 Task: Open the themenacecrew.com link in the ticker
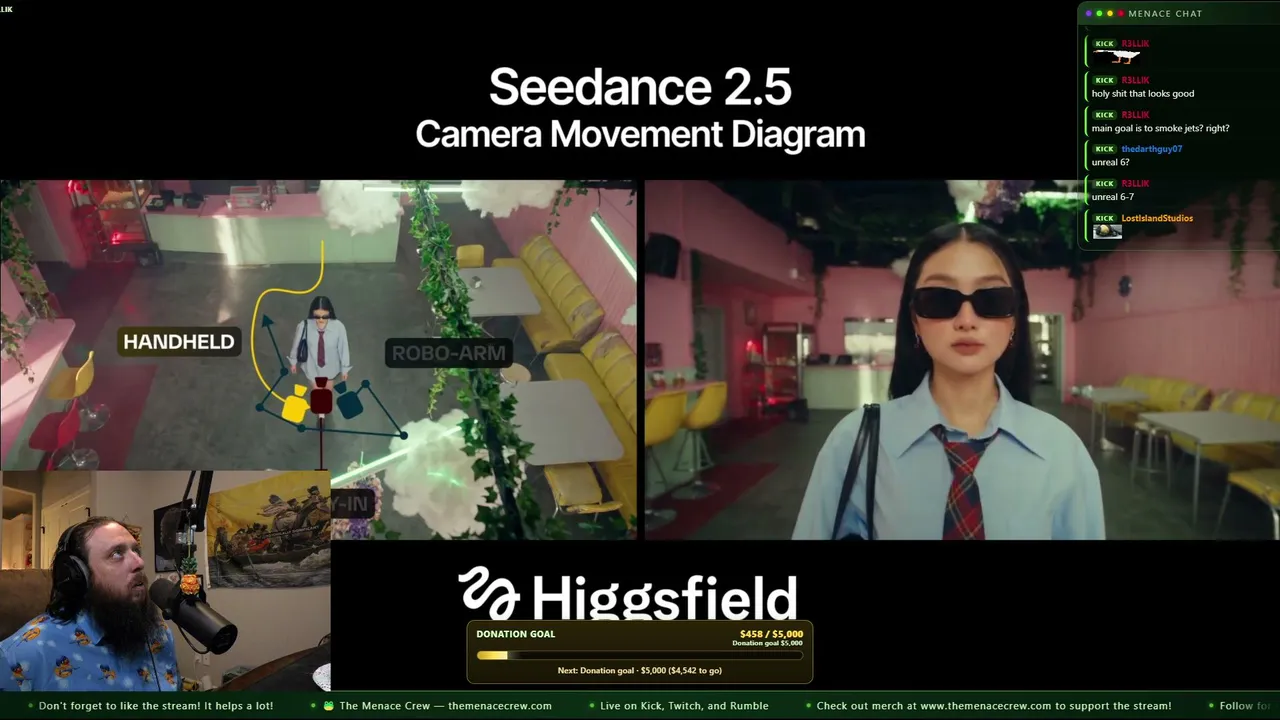pyautogui.click(x=499, y=706)
